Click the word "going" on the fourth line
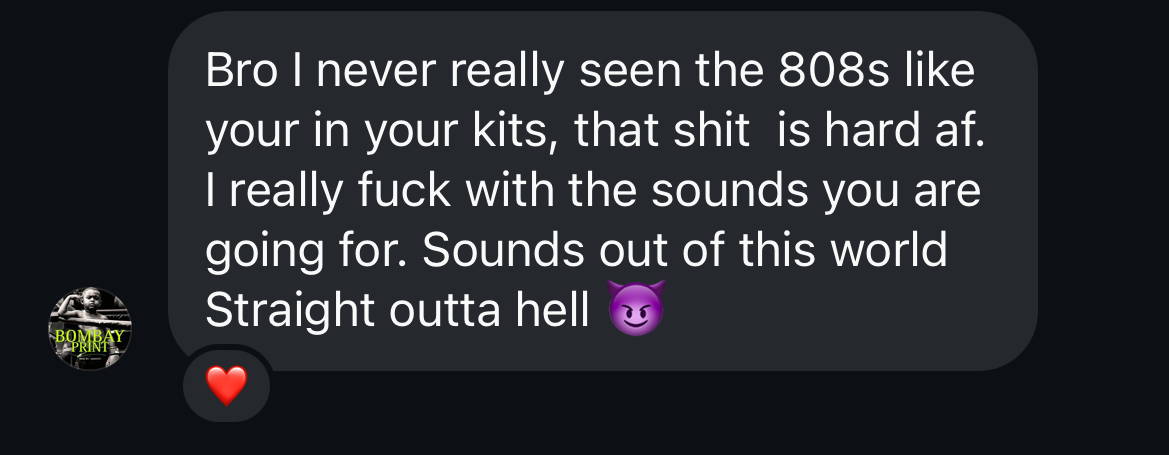This screenshot has width=1169, height=455. (x=264, y=251)
